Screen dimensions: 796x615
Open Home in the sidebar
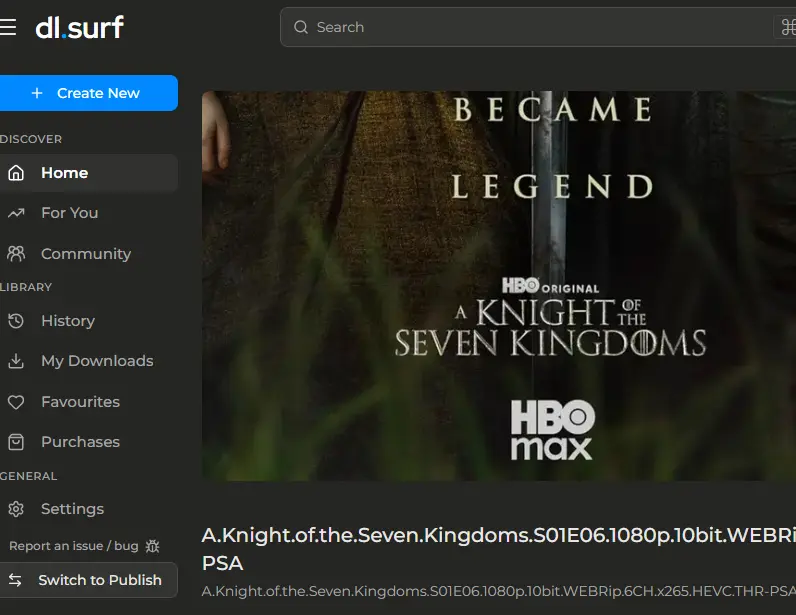click(89, 173)
